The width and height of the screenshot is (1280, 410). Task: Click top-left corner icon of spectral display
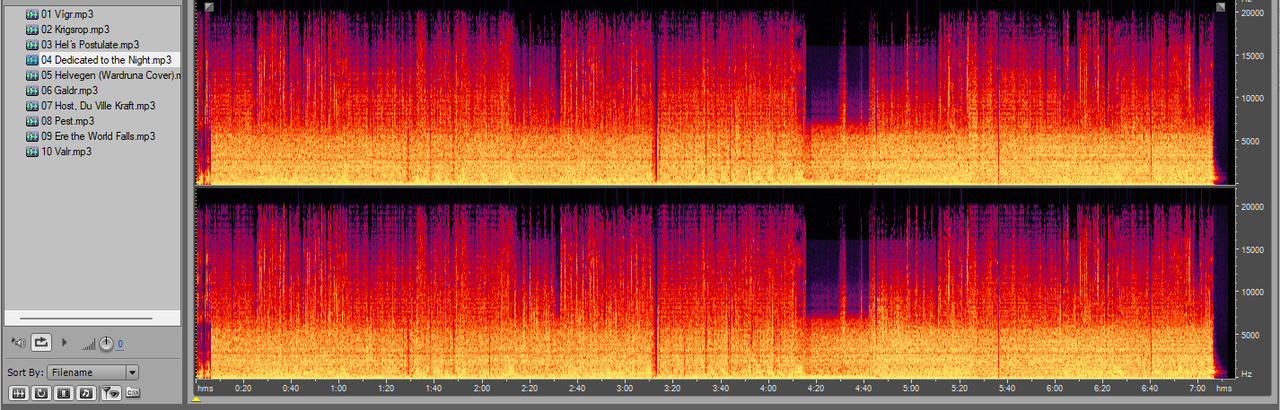point(208,7)
